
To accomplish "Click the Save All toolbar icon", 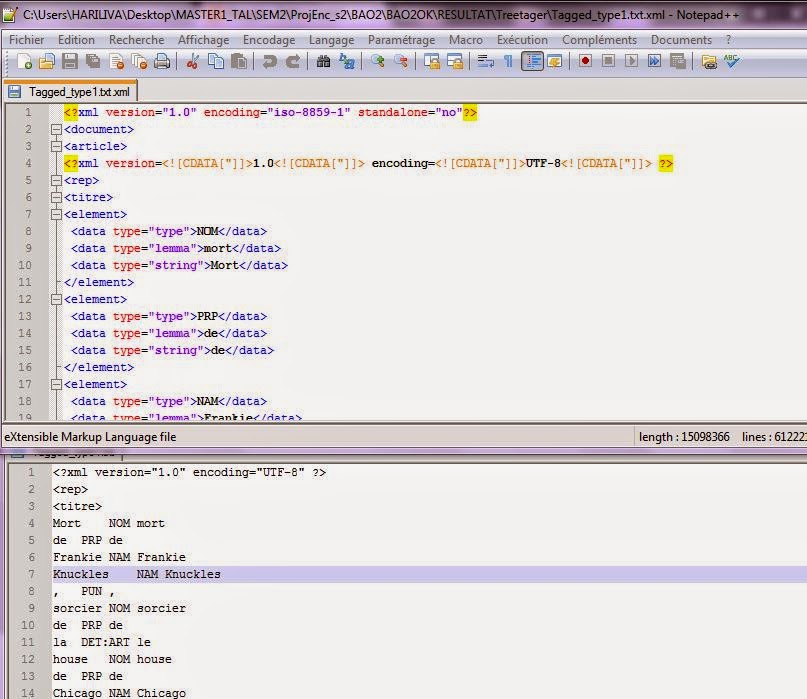I will pyautogui.click(x=93, y=61).
